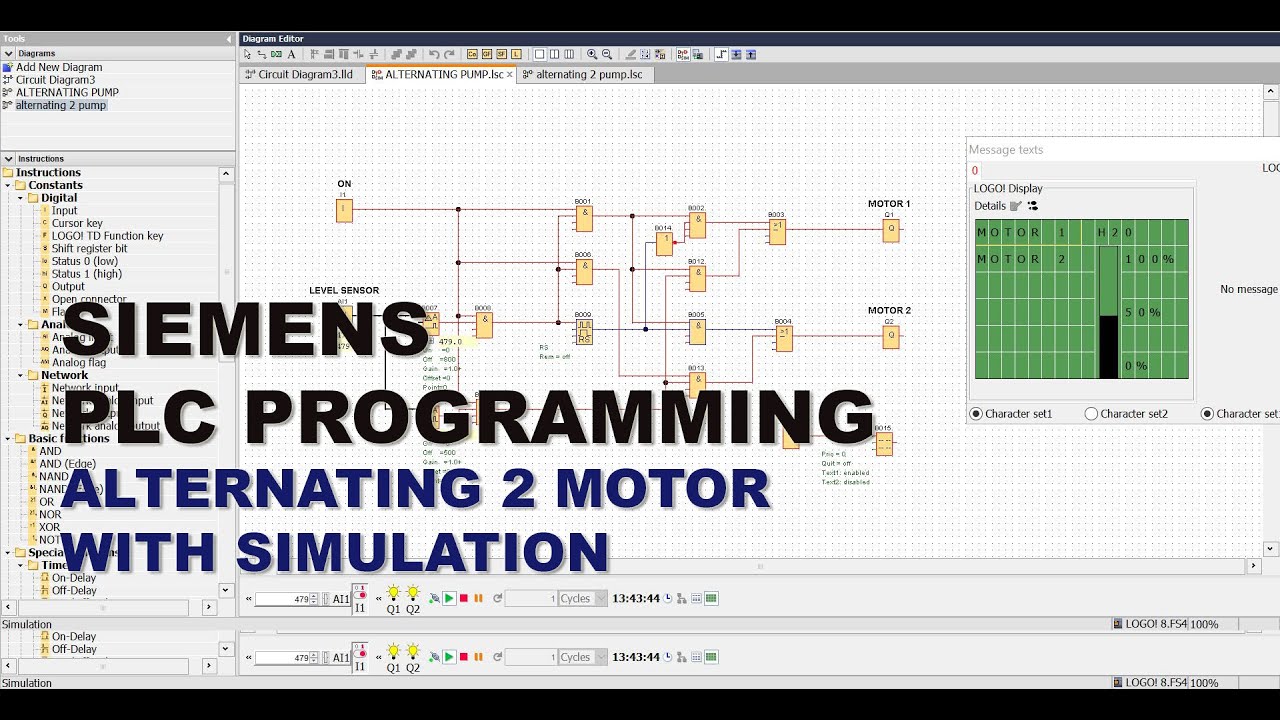Click the AI1 value spinner arrows

point(313,598)
